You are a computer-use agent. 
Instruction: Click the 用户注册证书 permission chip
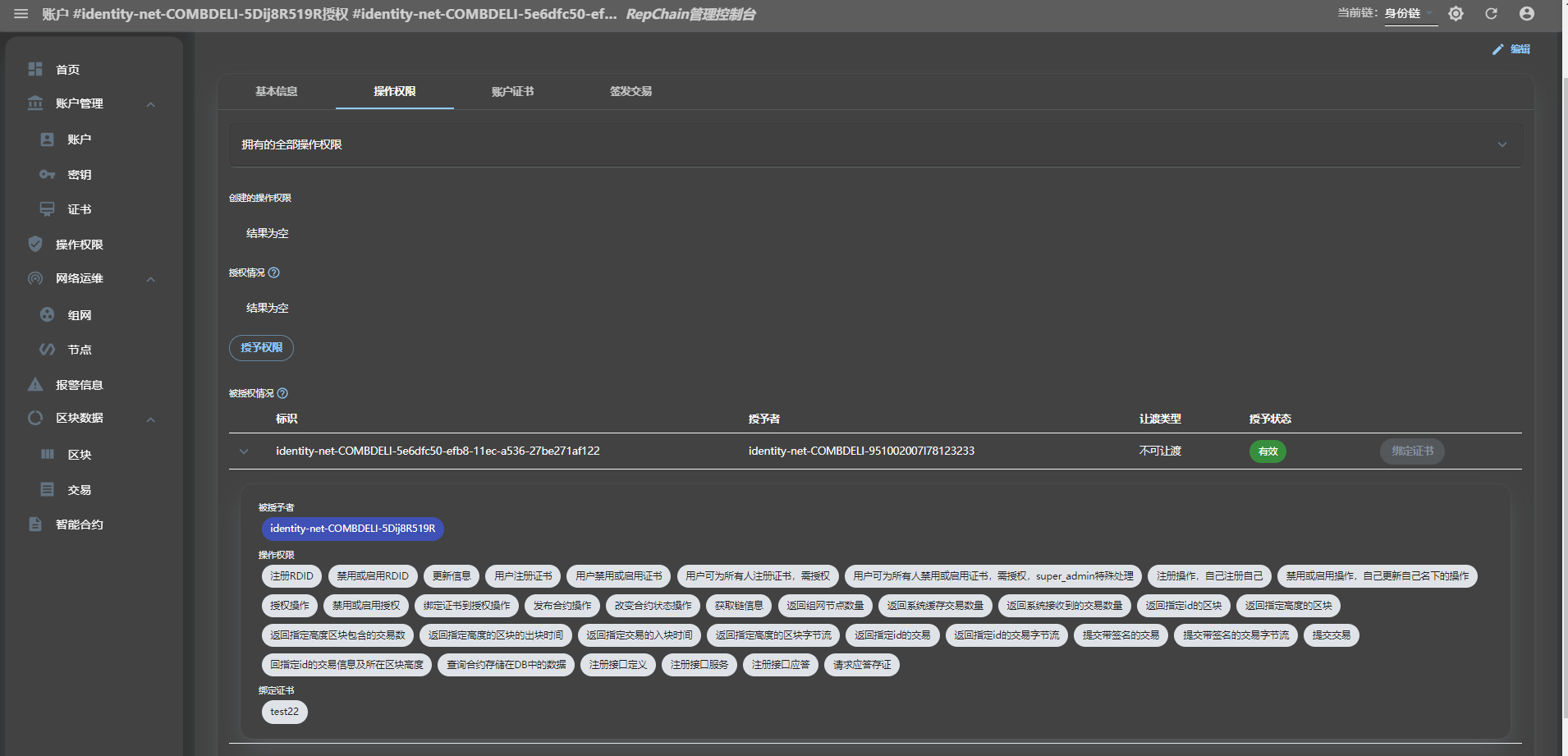click(523, 576)
